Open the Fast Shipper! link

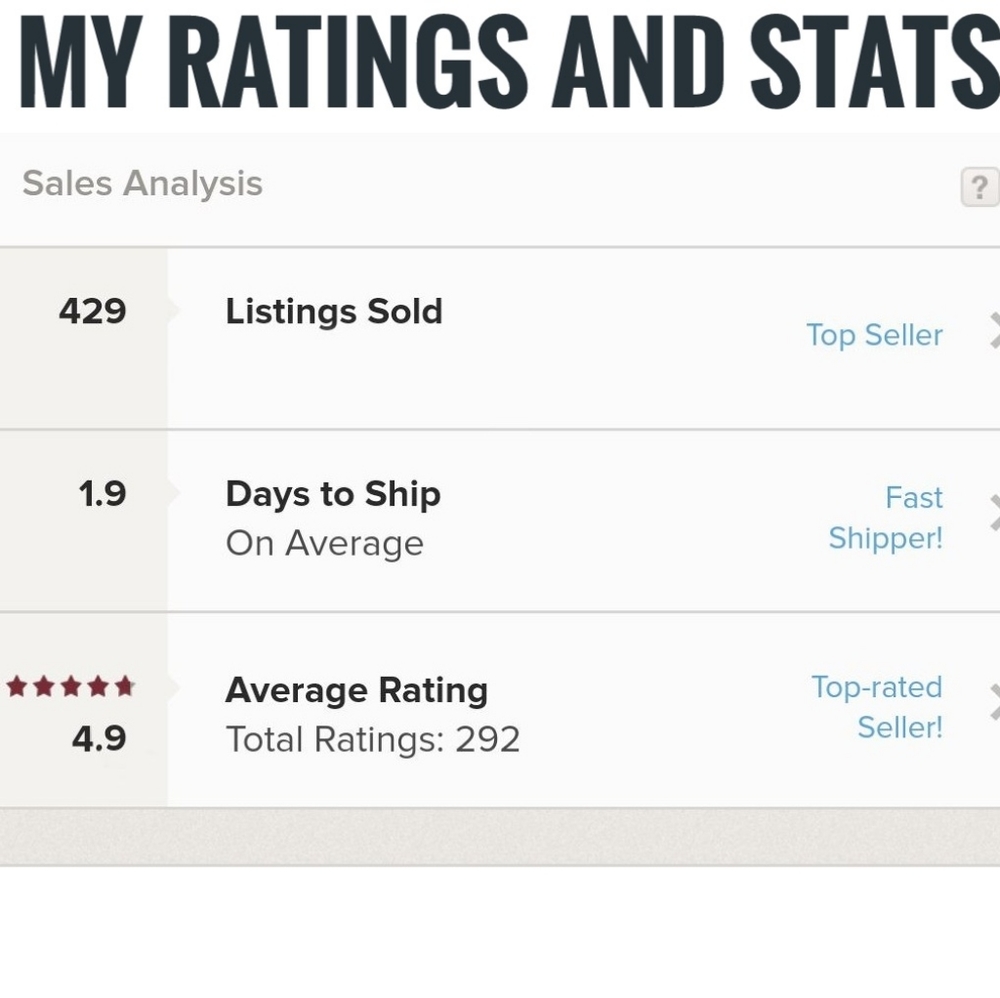pyautogui.click(x=885, y=518)
